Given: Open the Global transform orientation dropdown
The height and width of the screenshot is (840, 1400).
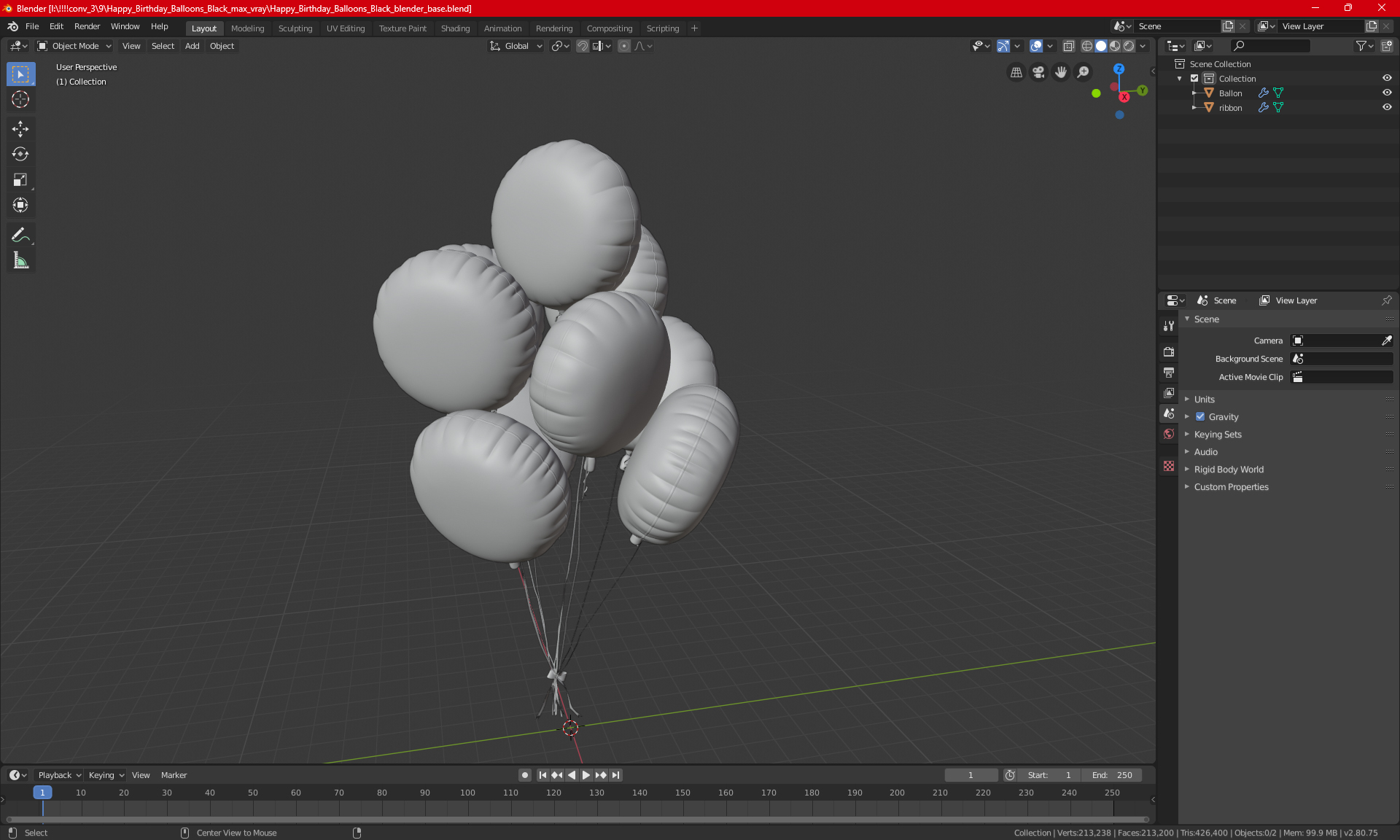Looking at the screenshot, I should click(x=516, y=46).
